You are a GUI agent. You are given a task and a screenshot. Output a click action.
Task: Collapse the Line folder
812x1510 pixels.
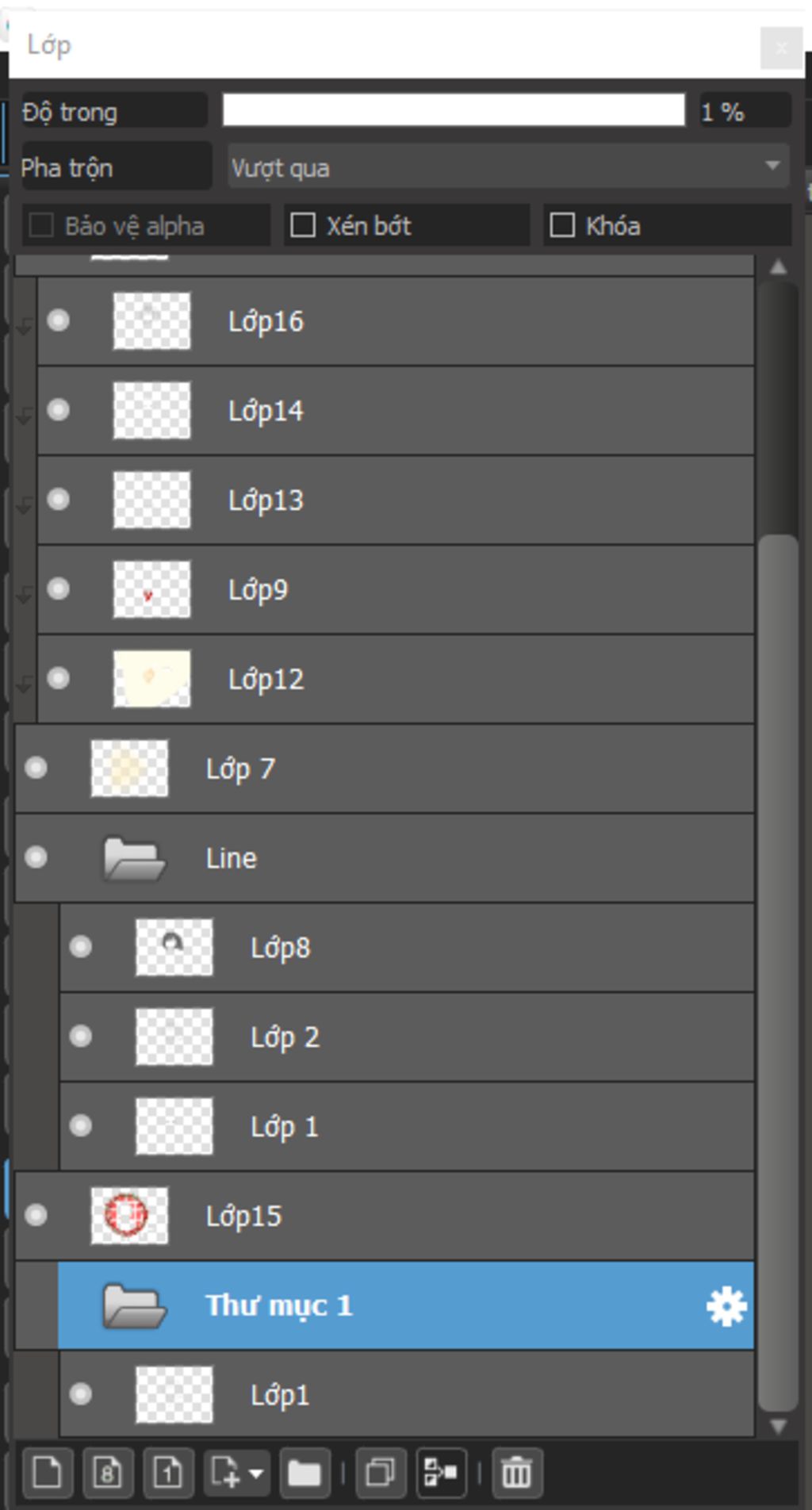(133, 859)
